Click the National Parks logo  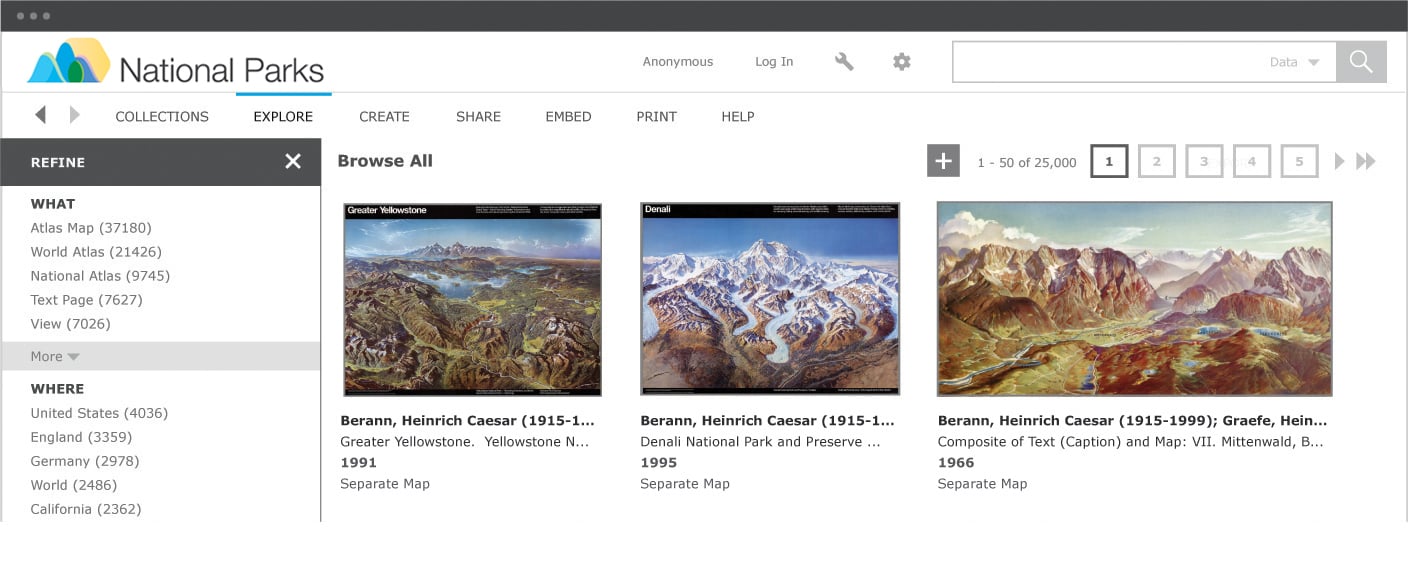(176, 64)
